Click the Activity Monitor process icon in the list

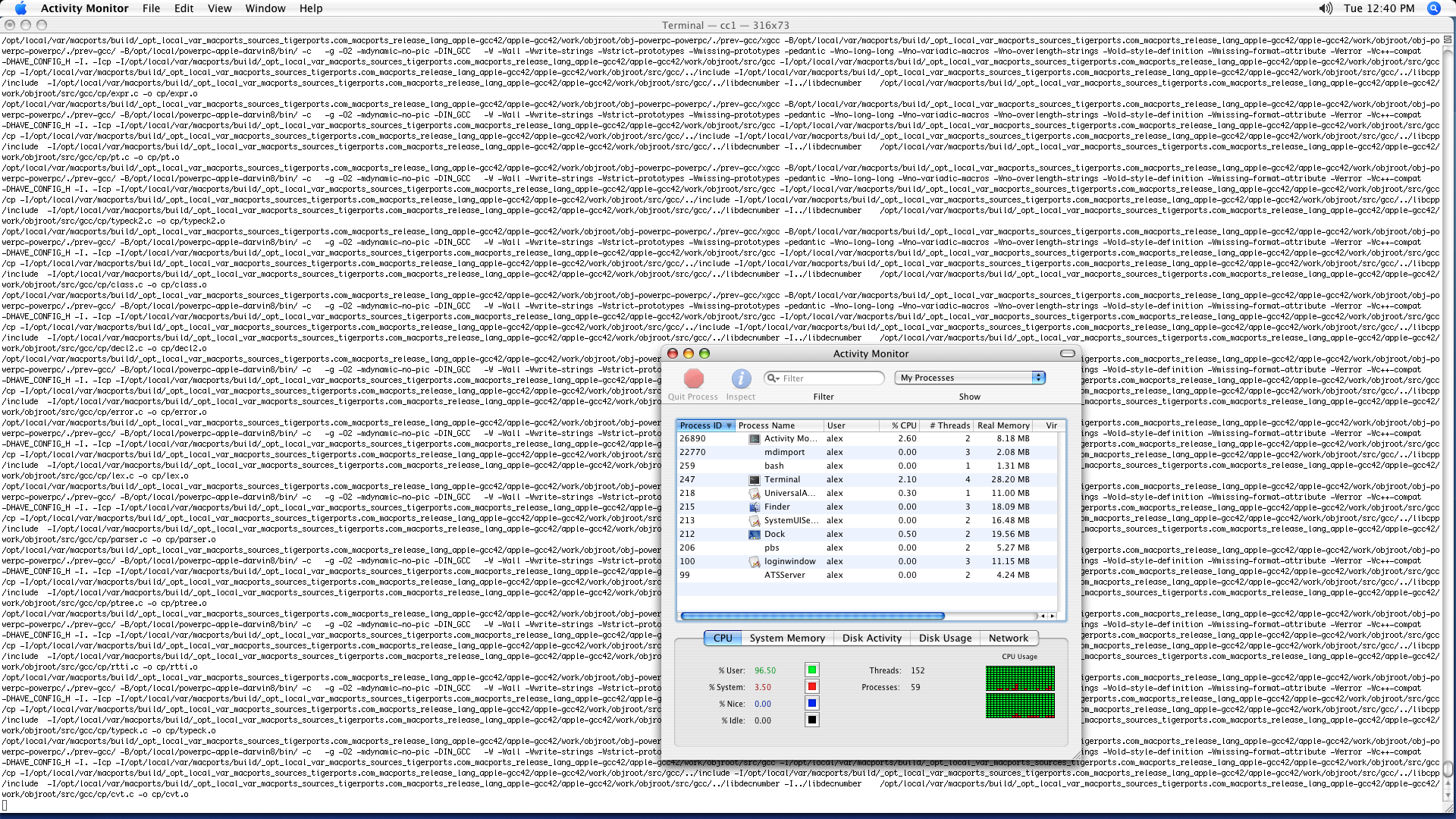click(x=755, y=439)
